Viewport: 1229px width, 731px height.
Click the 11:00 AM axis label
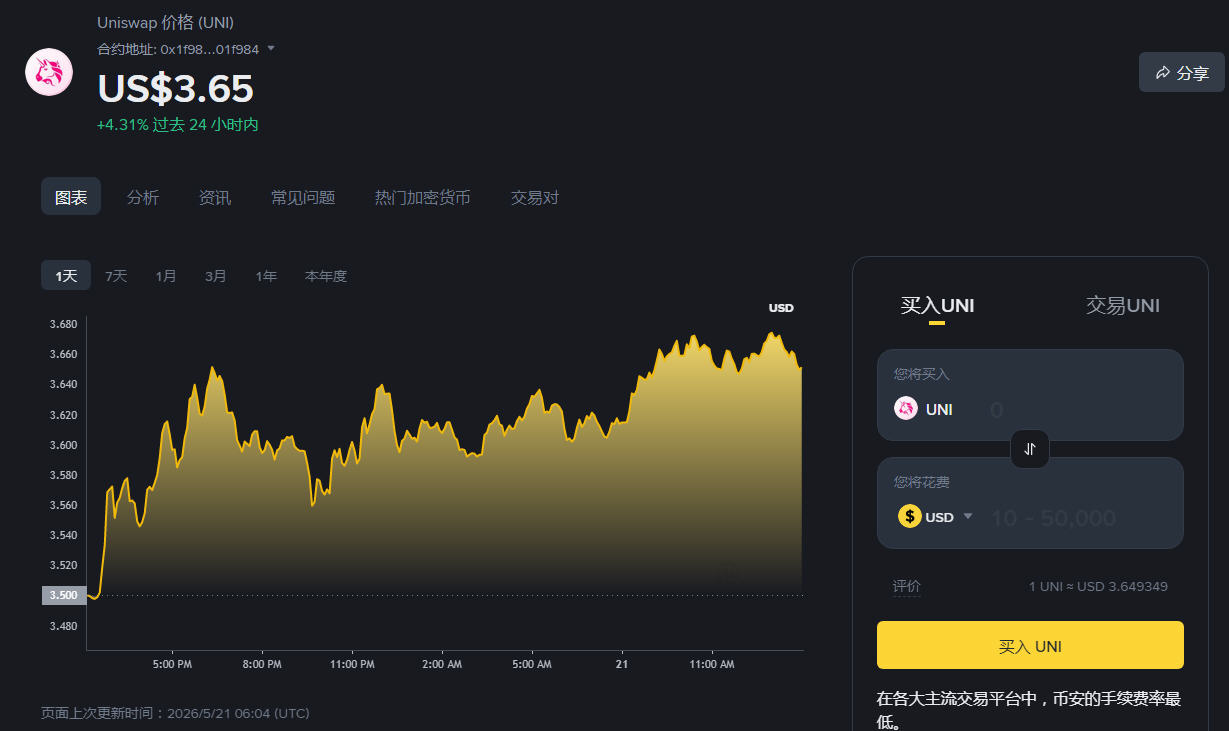pyautogui.click(x=712, y=664)
